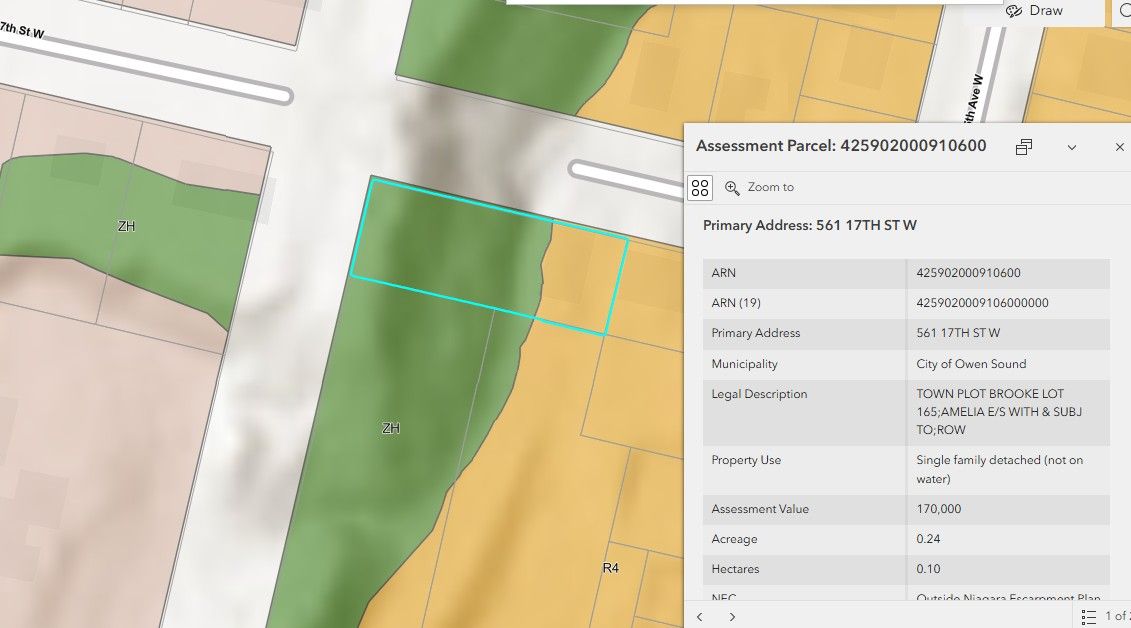The image size is (1131, 628).
Task: Click Zoom to for selected parcel
Action: point(759,187)
